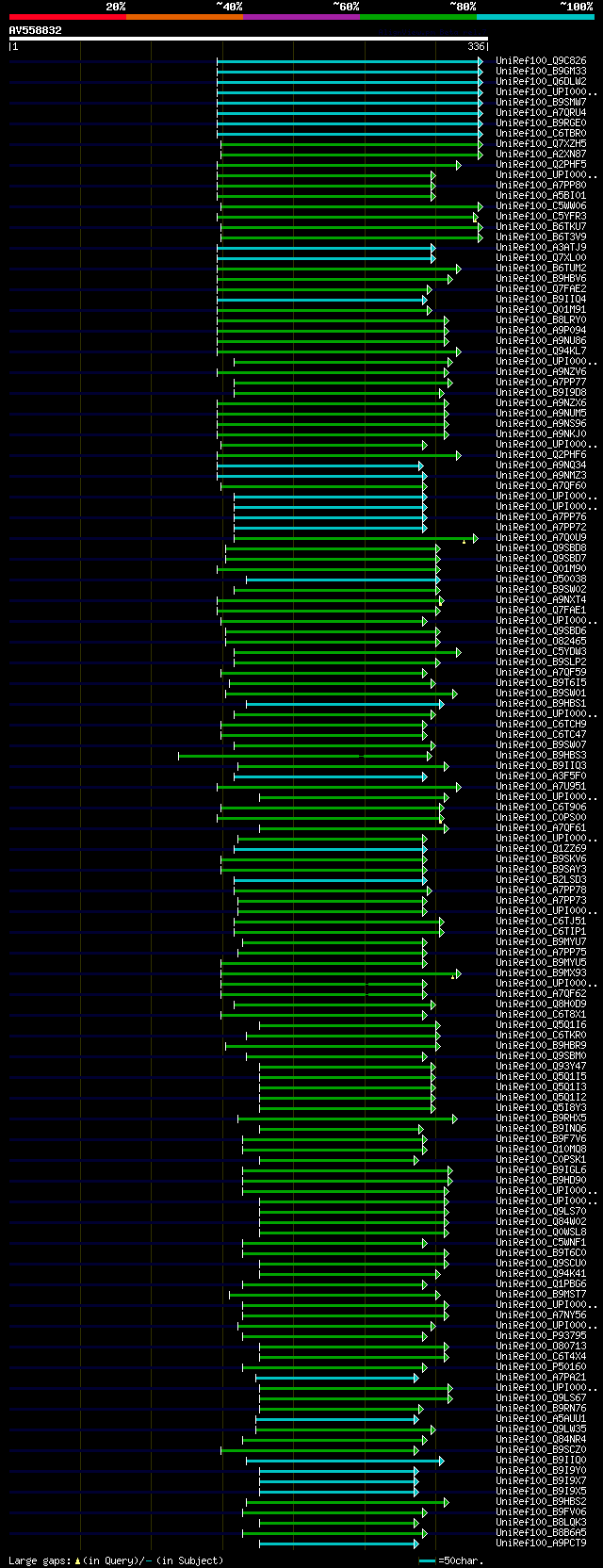This screenshot has height=1568, width=603.
Task: Click label UniRef100_C5WW06
Action: [541, 206]
